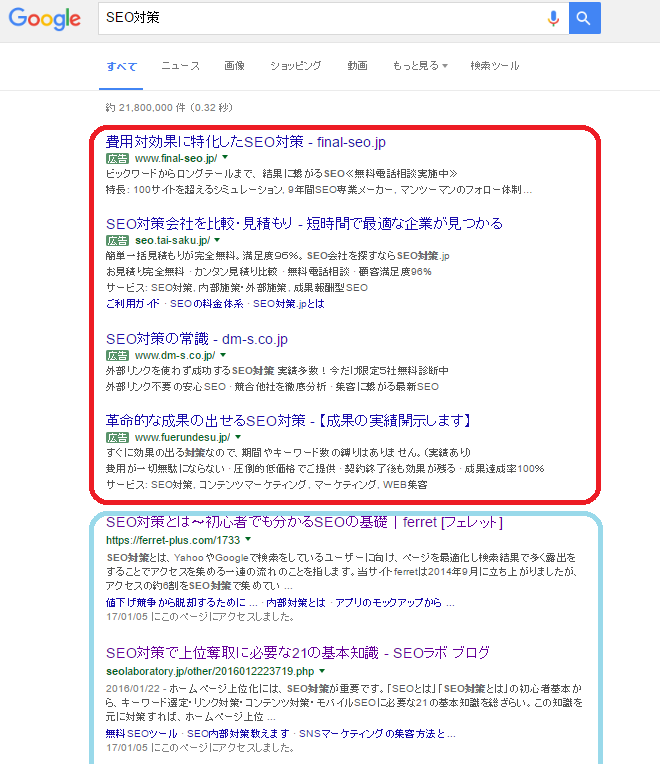This screenshot has width=660, height=764.
Task: Expand the もっと見る dropdown menu
Action: tap(420, 66)
